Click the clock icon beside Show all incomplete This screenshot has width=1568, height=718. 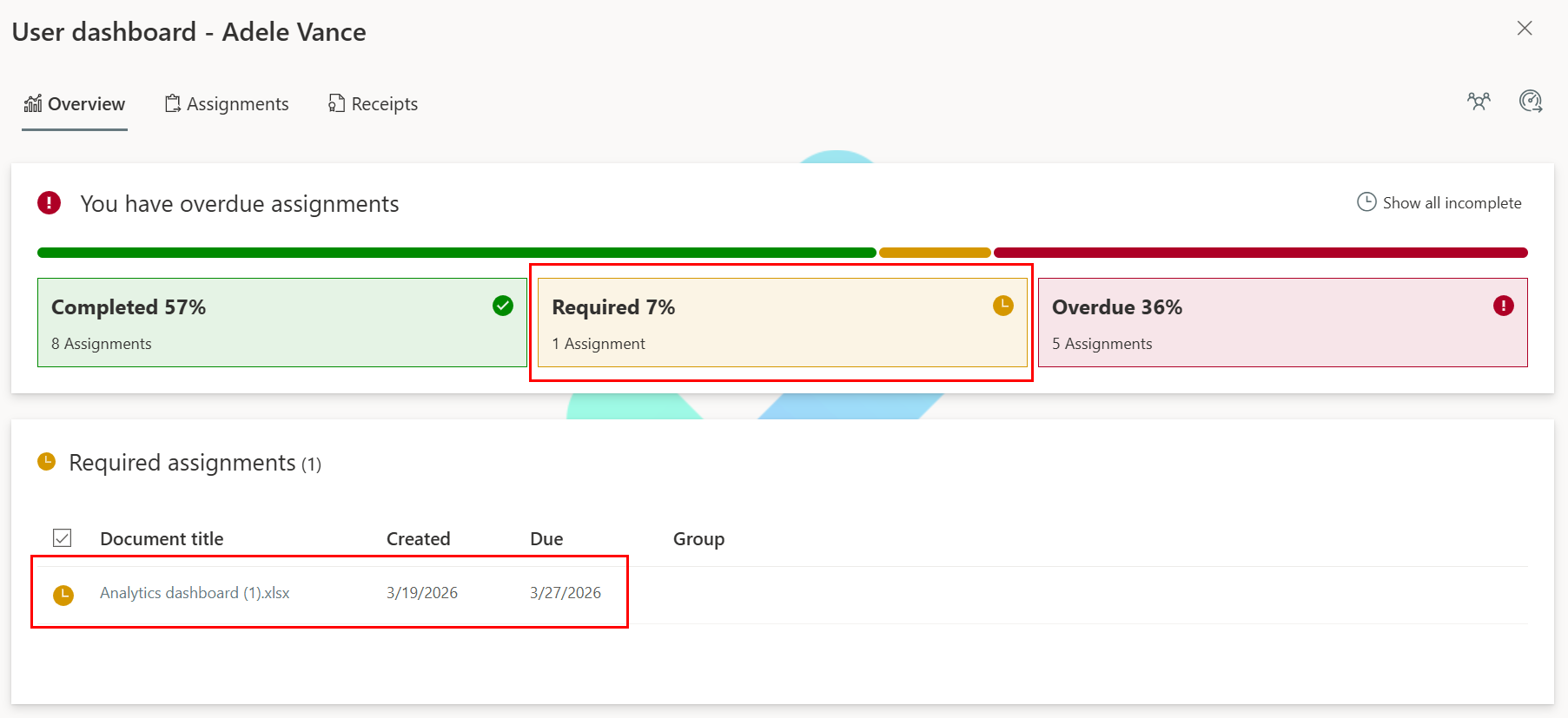[1366, 201]
